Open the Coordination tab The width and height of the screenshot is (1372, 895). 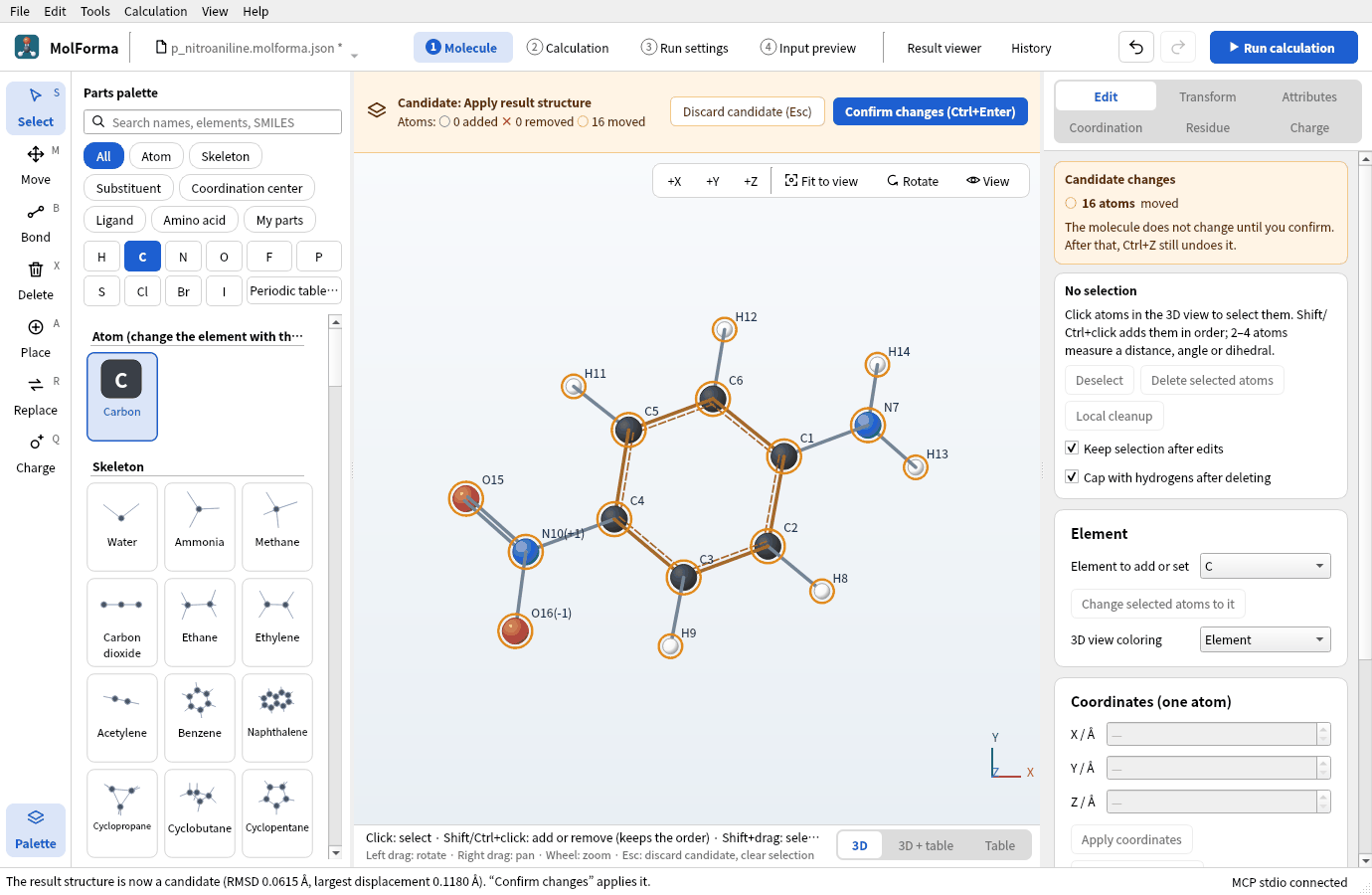coord(1106,127)
